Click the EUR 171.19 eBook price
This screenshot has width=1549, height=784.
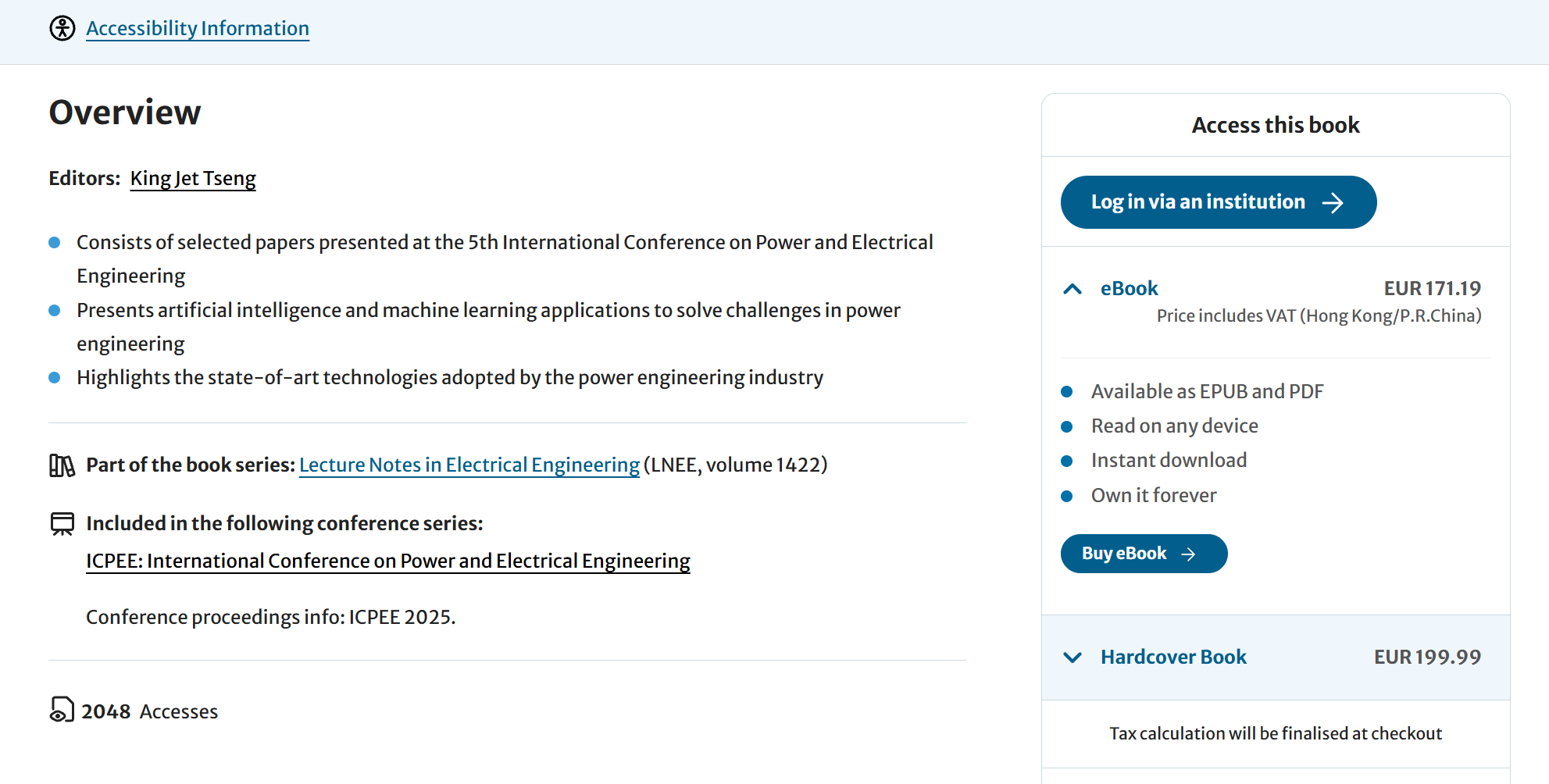[1432, 289]
